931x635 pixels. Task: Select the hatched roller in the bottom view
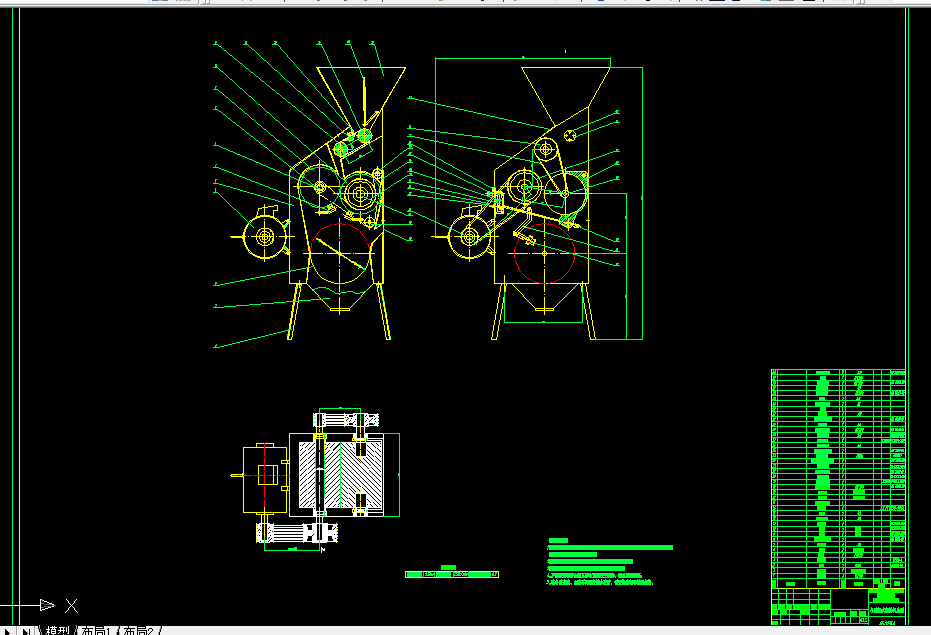coord(341,475)
